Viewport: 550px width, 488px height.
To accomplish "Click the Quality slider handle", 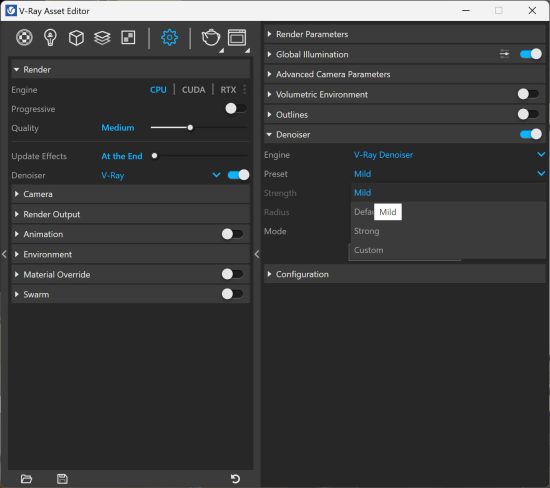I will pyautogui.click(x=190, y=127).
